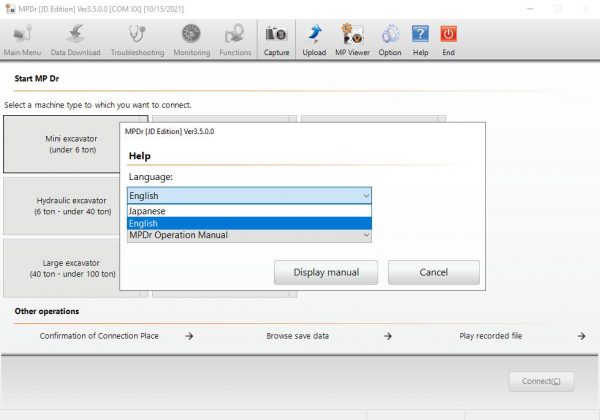This screenshot has height=420, width=600.
Task: Open Play recorded file
Action: 491,336
